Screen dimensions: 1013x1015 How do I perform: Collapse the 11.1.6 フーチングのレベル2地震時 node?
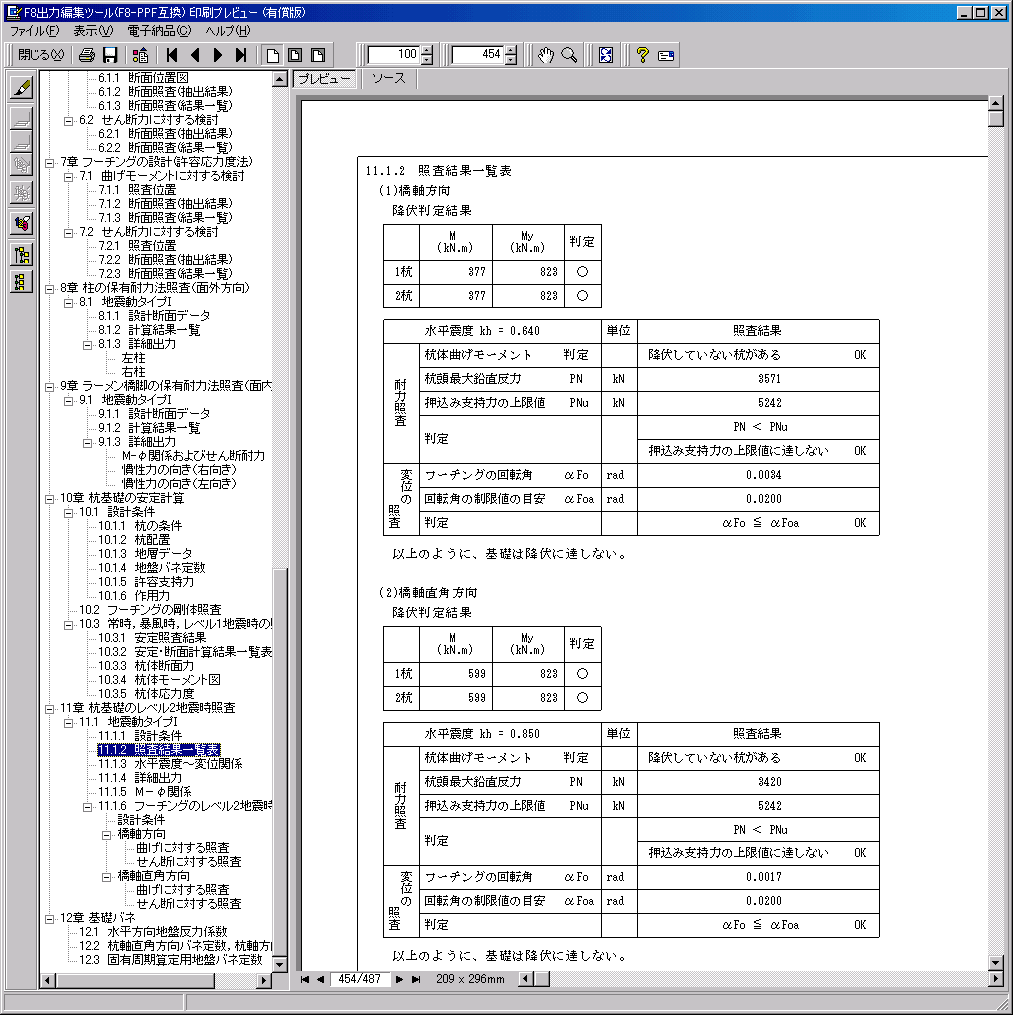pos(87,807)
